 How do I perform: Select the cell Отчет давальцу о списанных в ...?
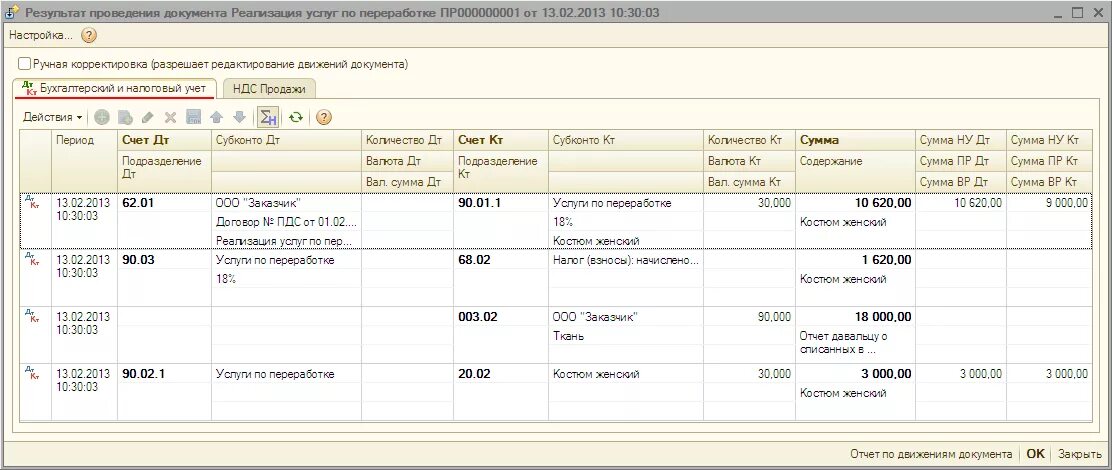(855, 342)
